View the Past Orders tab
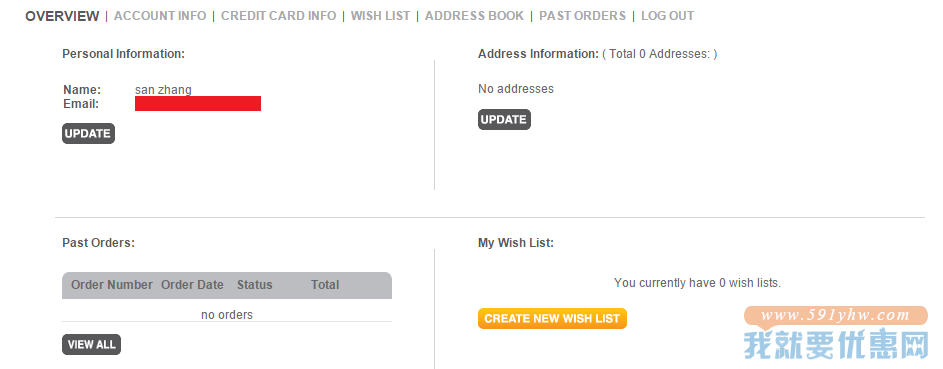The height and width of the screenshot is (369, 943). click(x=582, y=16)
